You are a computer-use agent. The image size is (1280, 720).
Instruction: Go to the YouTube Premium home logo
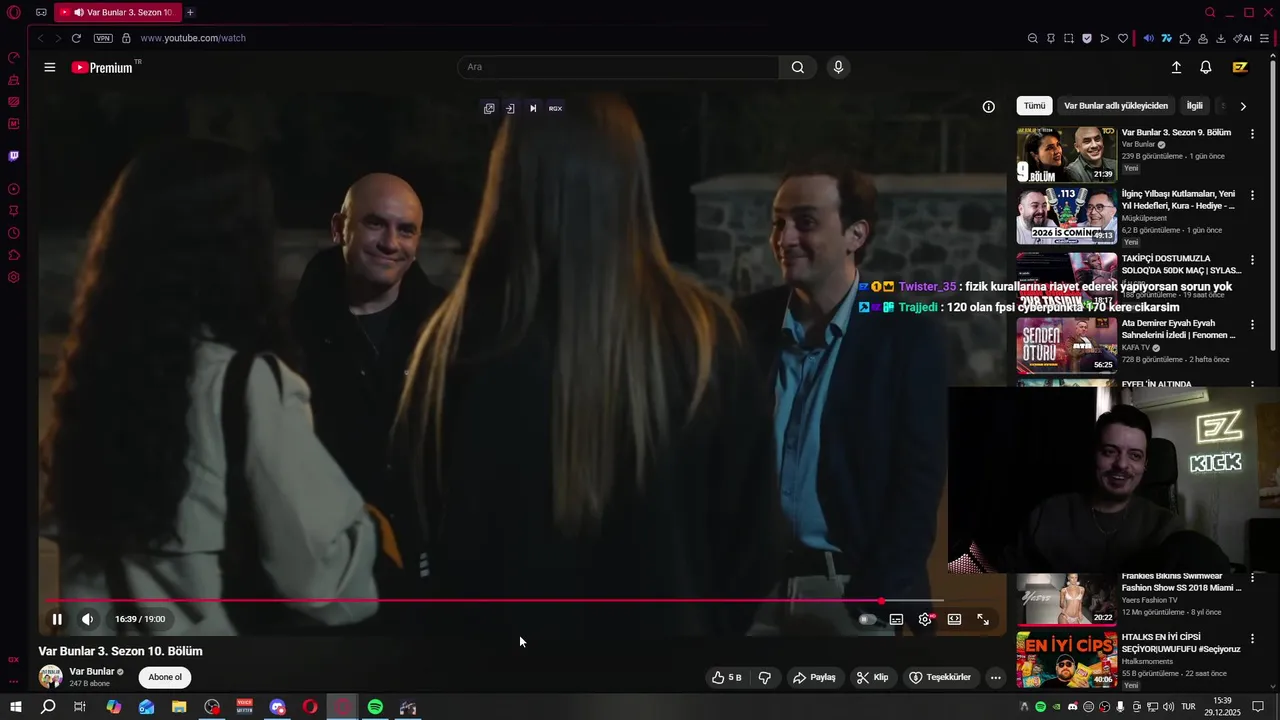(x=102, y=67)
